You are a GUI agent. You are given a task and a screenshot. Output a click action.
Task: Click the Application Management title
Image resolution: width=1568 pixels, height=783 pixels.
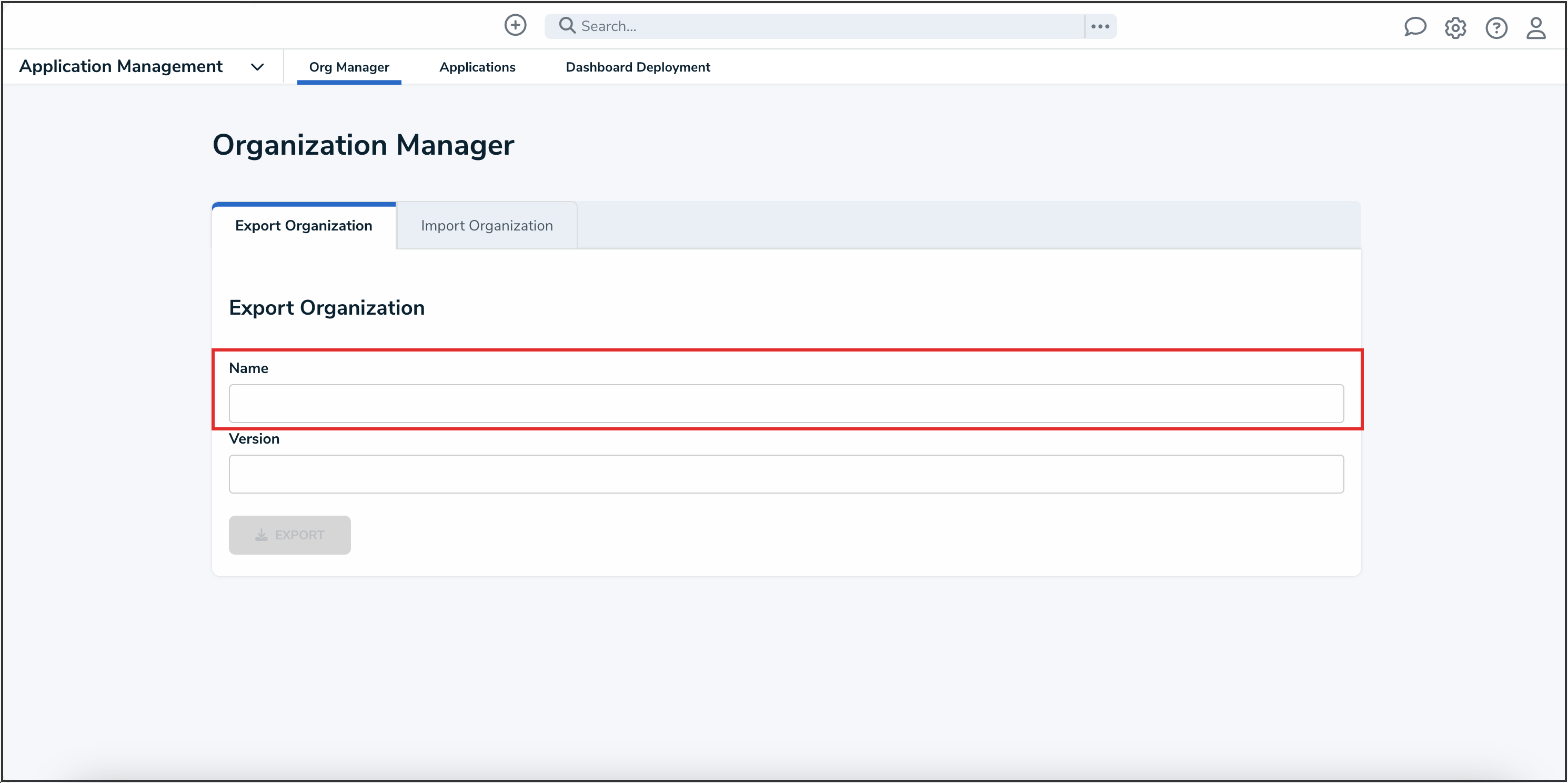(x=120, y=66)
